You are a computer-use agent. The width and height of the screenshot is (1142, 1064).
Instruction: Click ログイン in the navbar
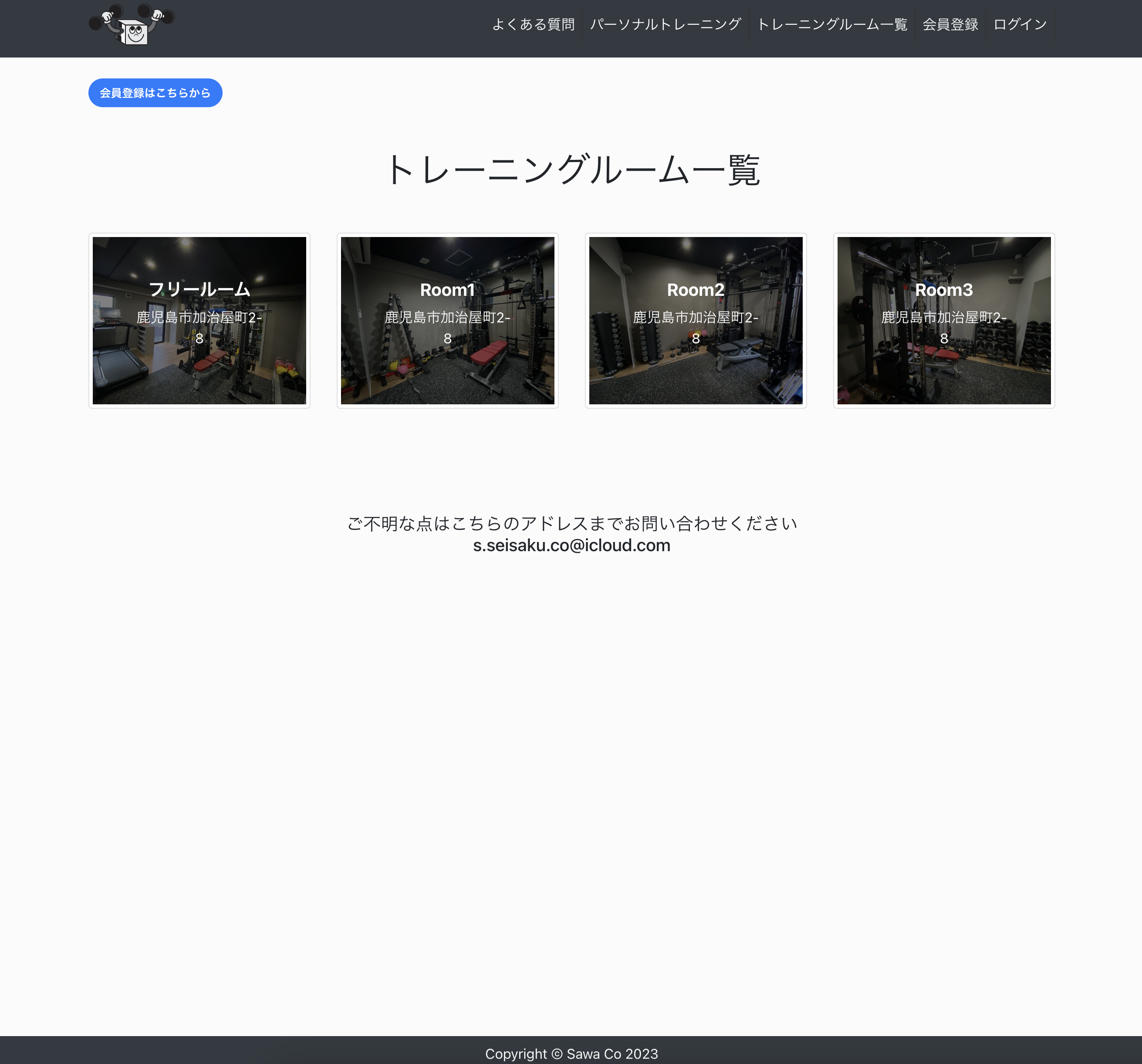1020,24
